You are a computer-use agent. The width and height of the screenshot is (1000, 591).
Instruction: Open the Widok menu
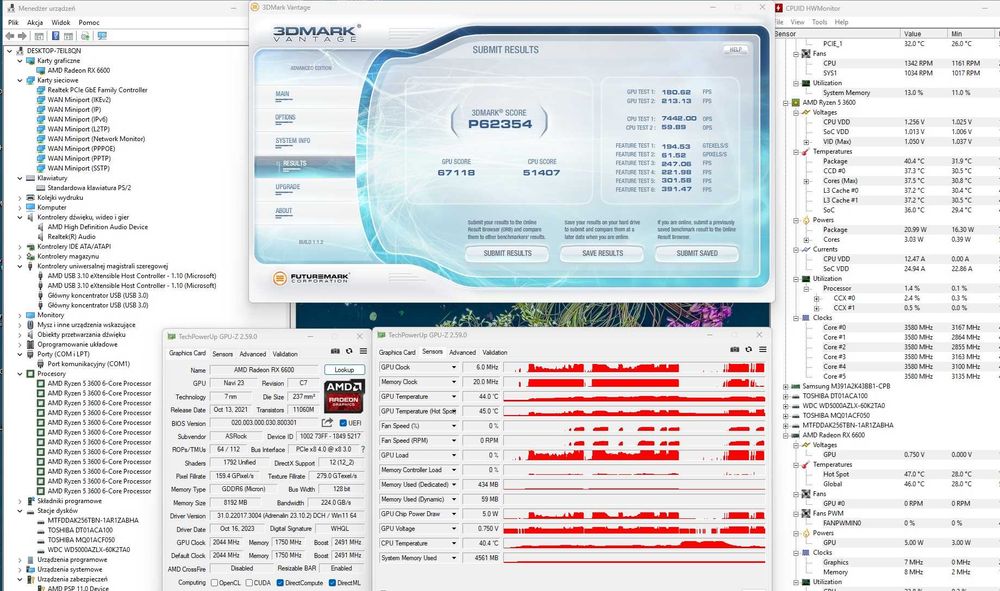(61, 22)
